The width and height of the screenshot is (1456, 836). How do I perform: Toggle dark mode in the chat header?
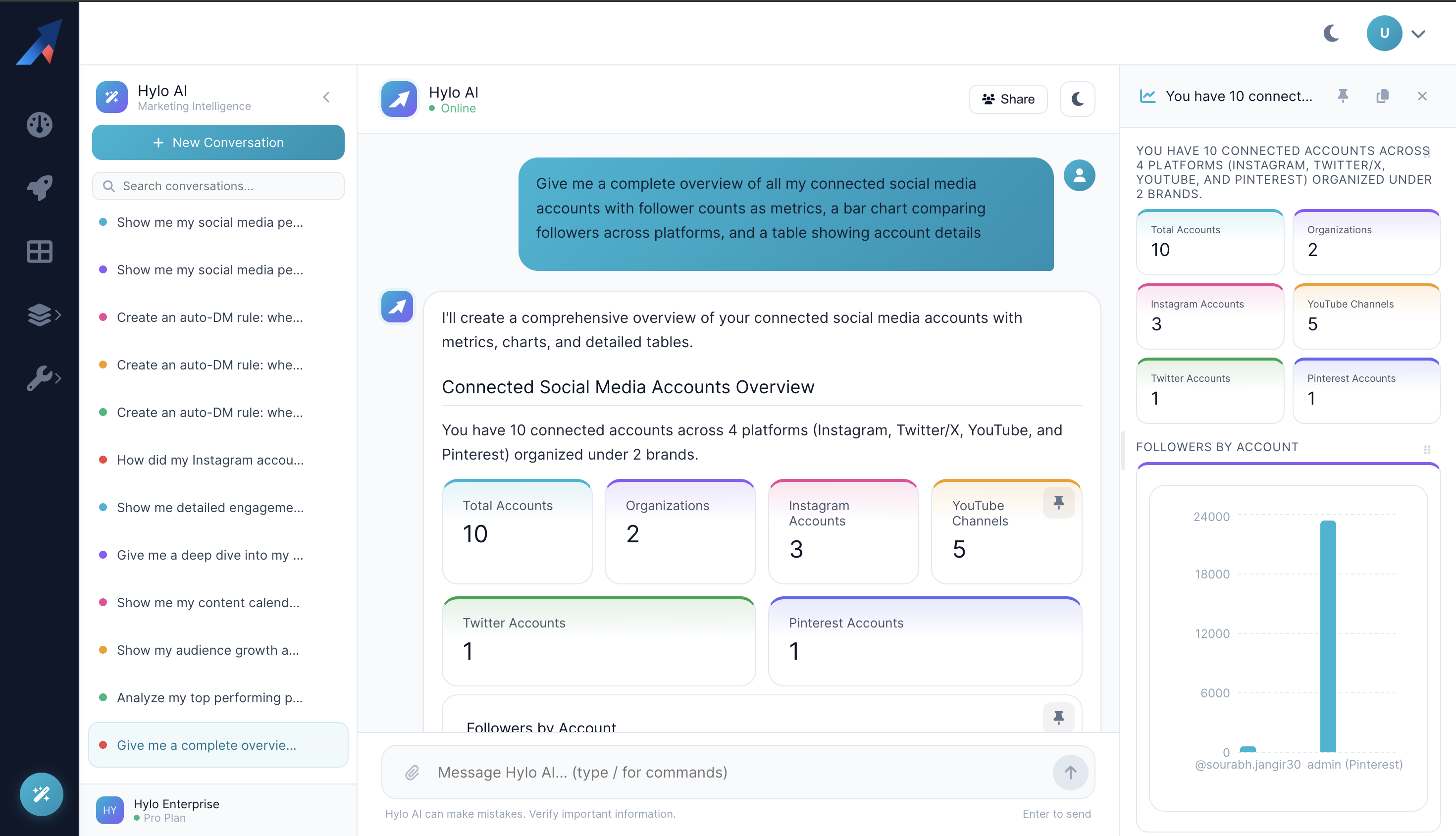click(1077, 99)
